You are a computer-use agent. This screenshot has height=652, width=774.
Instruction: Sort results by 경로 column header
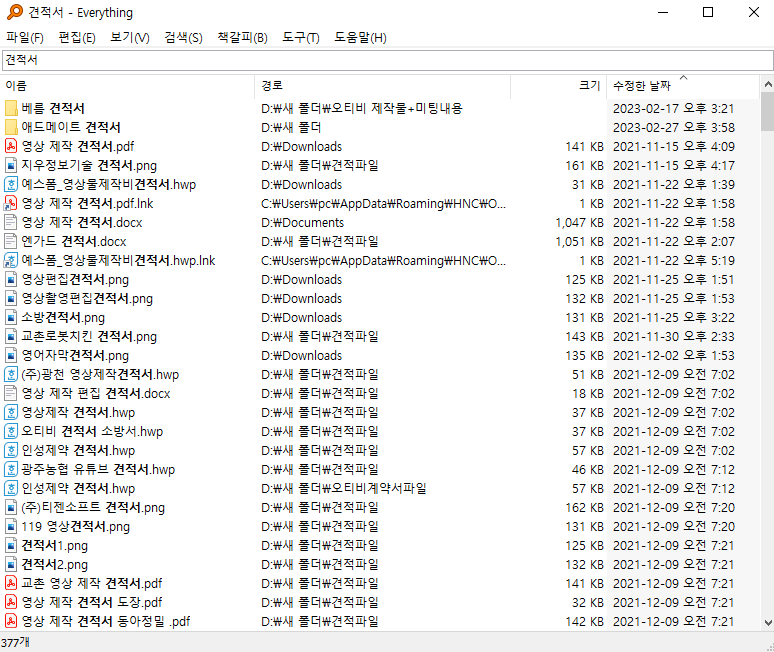coord(383,86)
